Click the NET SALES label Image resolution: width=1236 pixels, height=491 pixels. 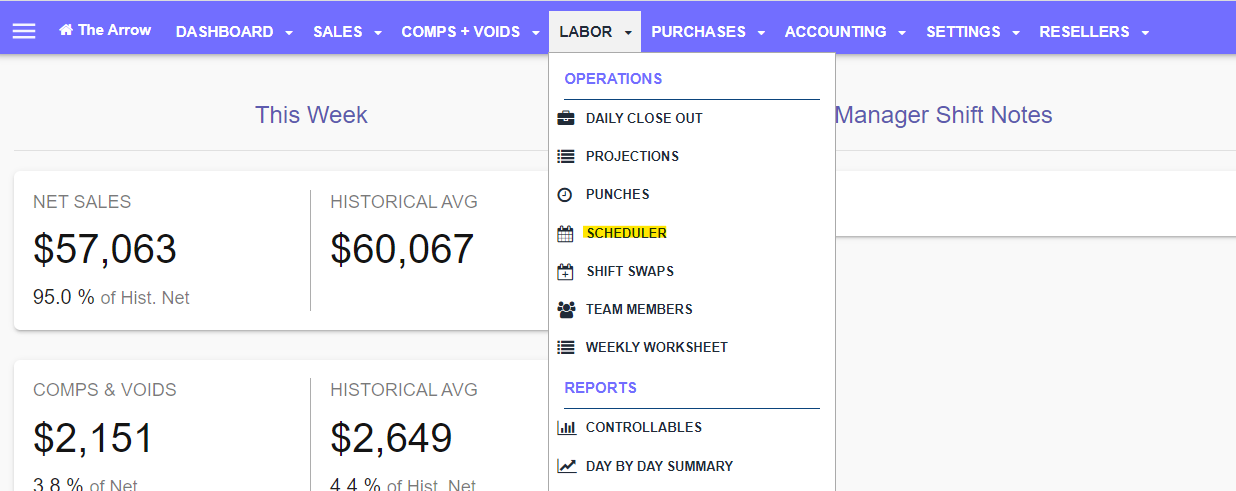82,202
